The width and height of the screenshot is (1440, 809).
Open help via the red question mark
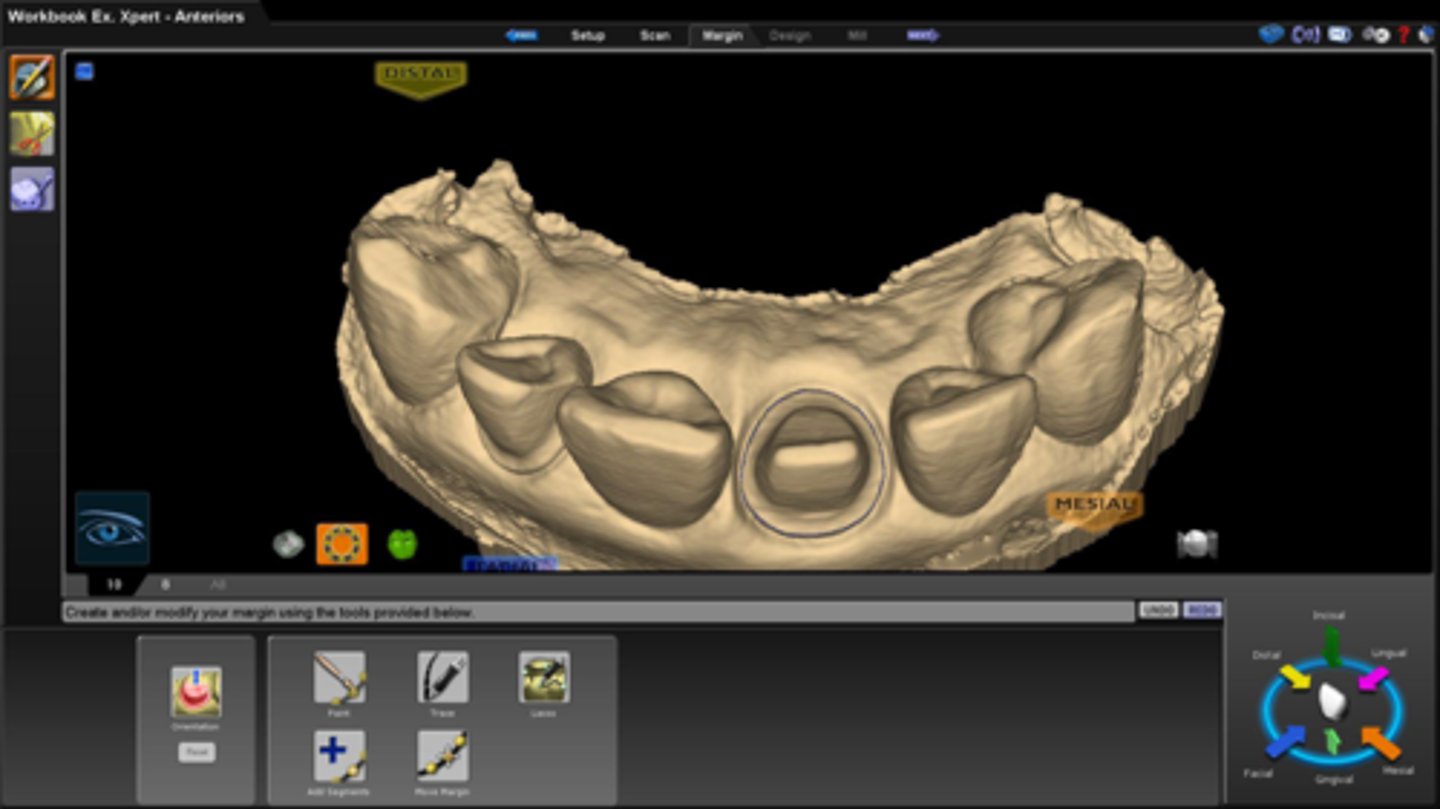click(1404, 35)
